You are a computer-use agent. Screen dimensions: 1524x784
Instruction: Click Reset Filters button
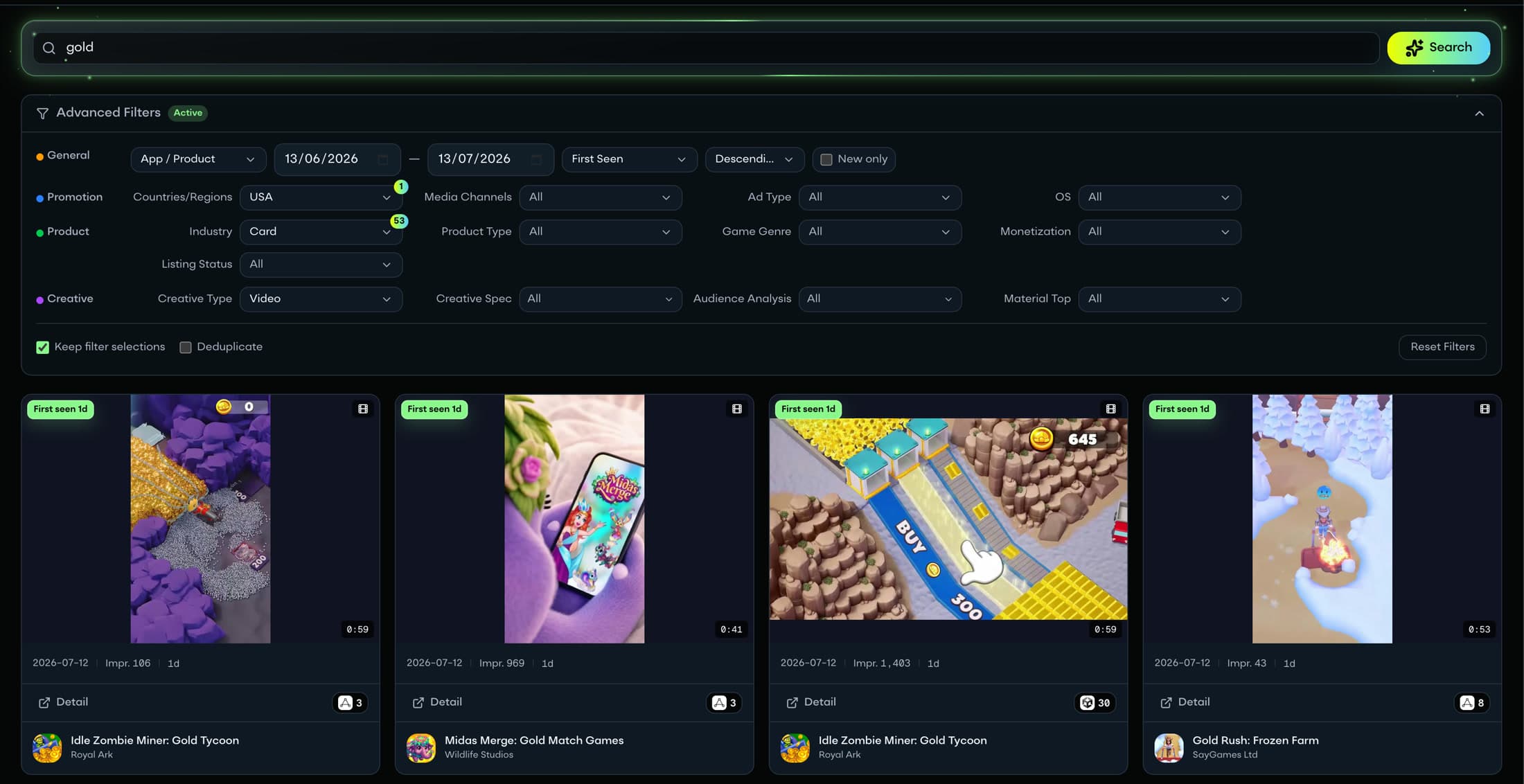tap(1442, 347)
